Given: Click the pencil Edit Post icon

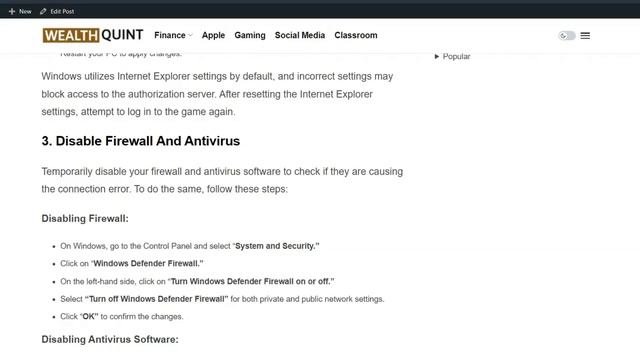Looking at the screenshot, I should pos(43,11).
